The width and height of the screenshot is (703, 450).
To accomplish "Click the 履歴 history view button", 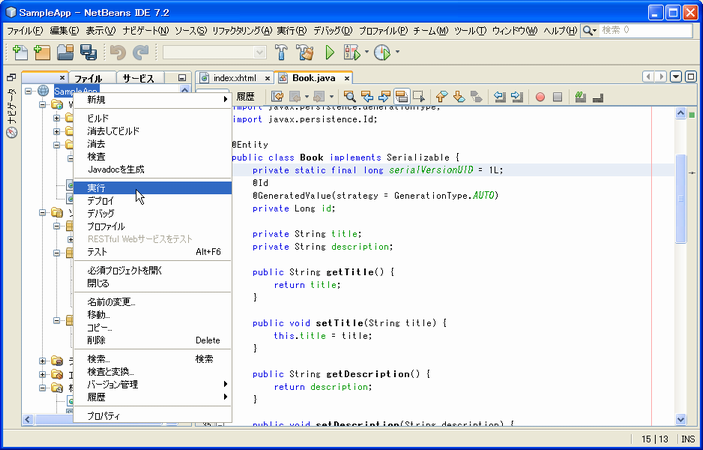I will (x=245, y=96).
